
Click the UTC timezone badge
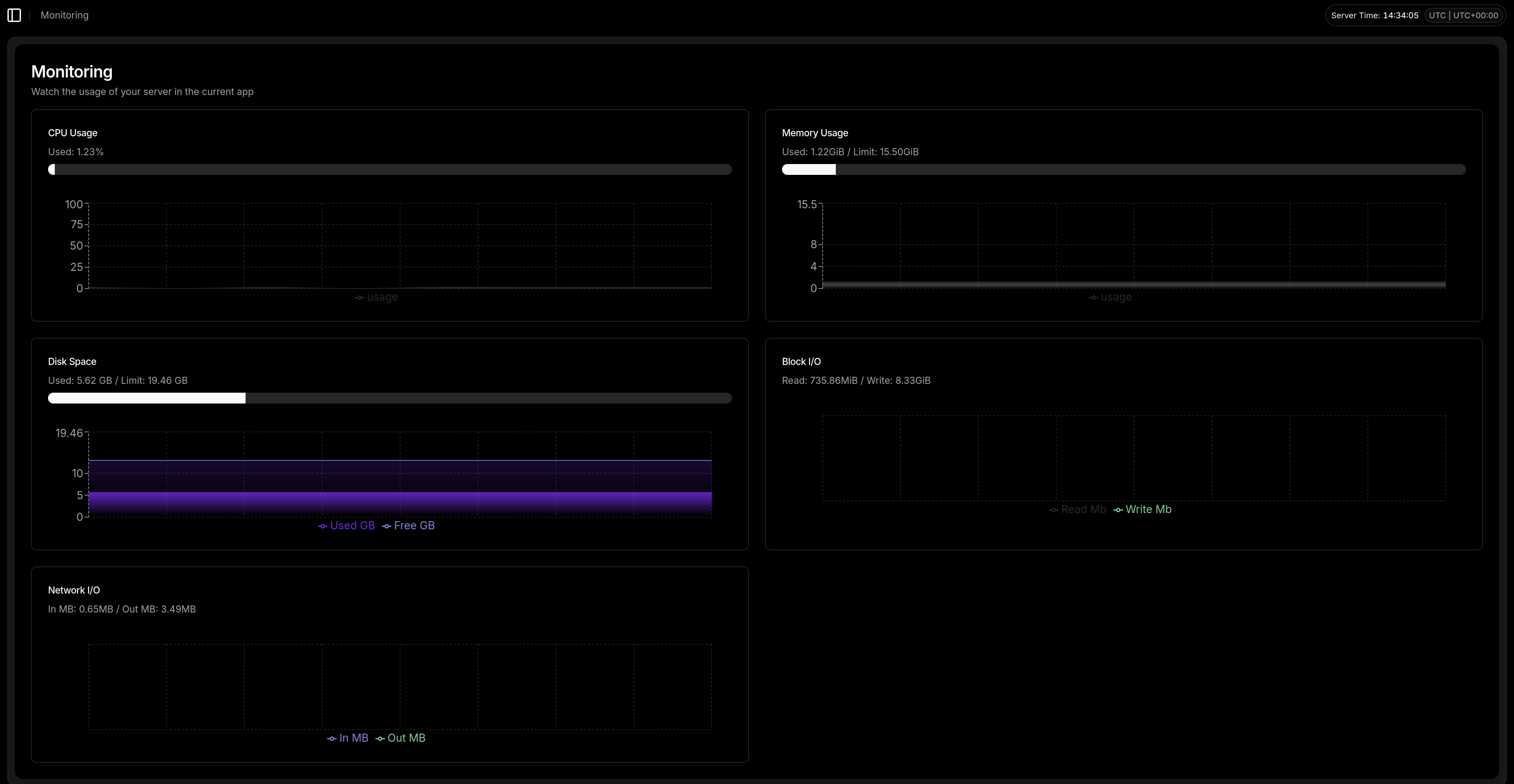click(1463, 15)
